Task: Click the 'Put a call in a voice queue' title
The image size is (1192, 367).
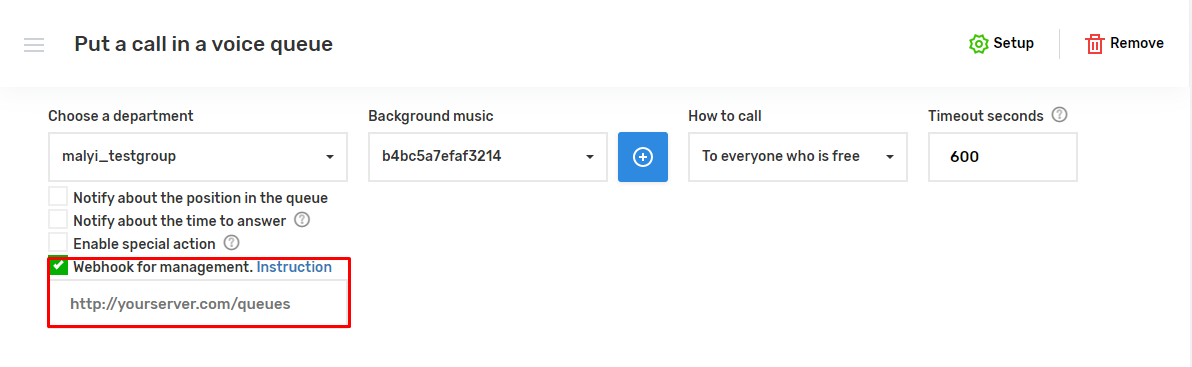Action: coord(204,44)
